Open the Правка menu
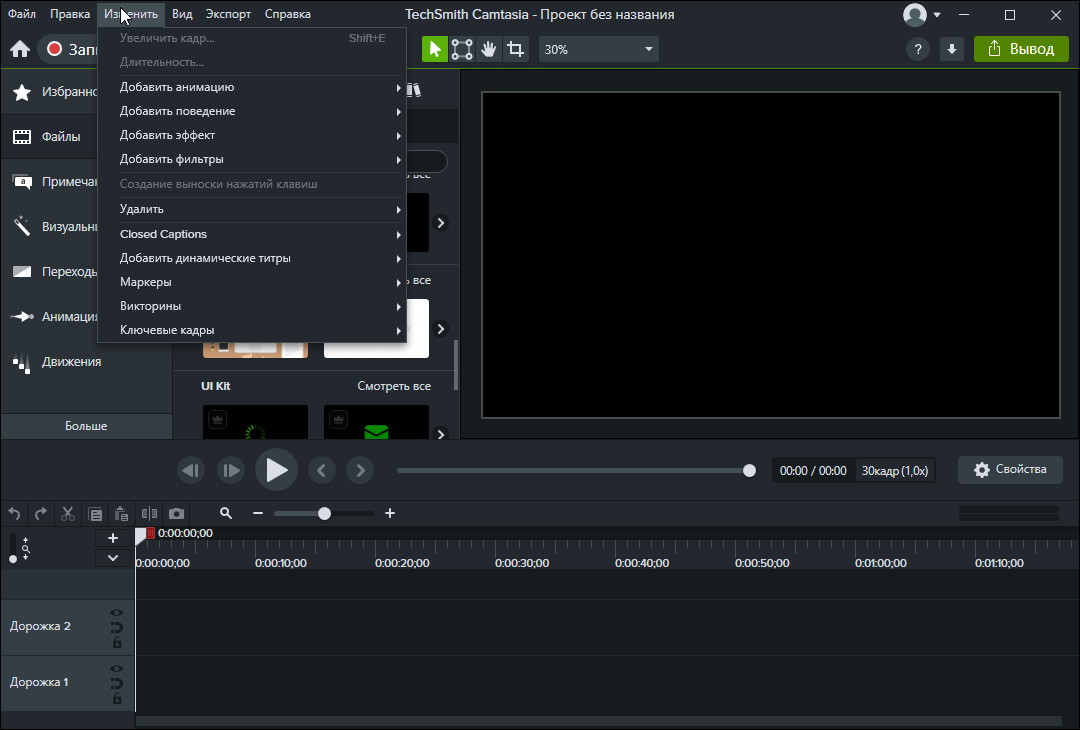This screenshot has width=1080, height=730. click(70, 14)
